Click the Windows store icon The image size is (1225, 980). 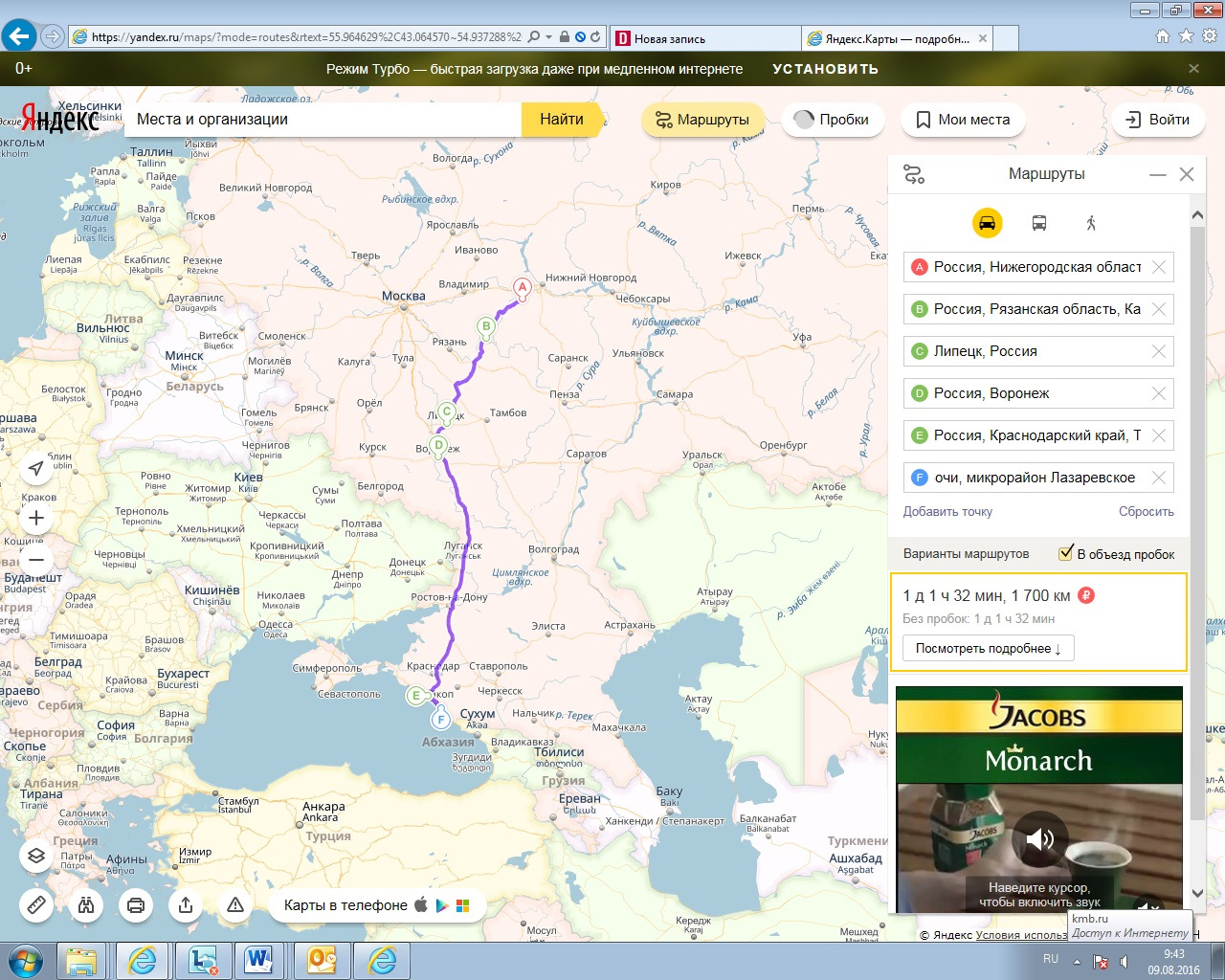pos(463,905)
